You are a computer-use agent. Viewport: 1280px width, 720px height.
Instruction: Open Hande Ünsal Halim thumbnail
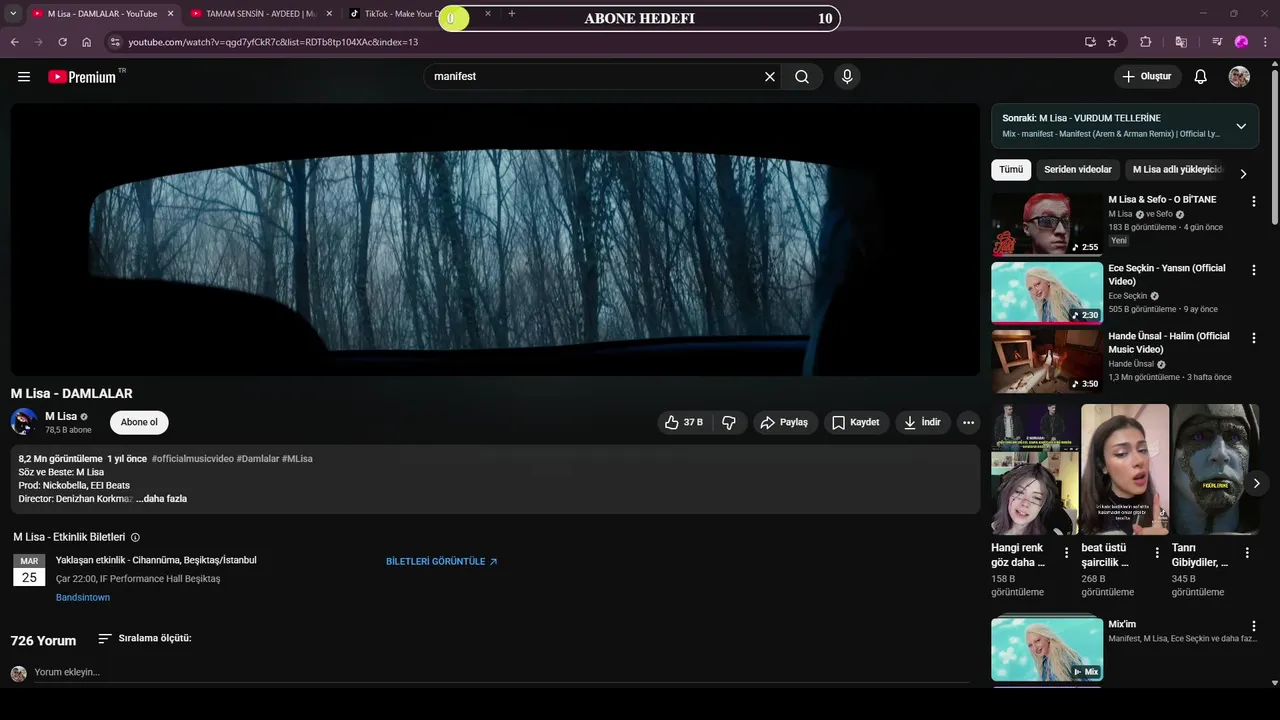click(1047, 361)
